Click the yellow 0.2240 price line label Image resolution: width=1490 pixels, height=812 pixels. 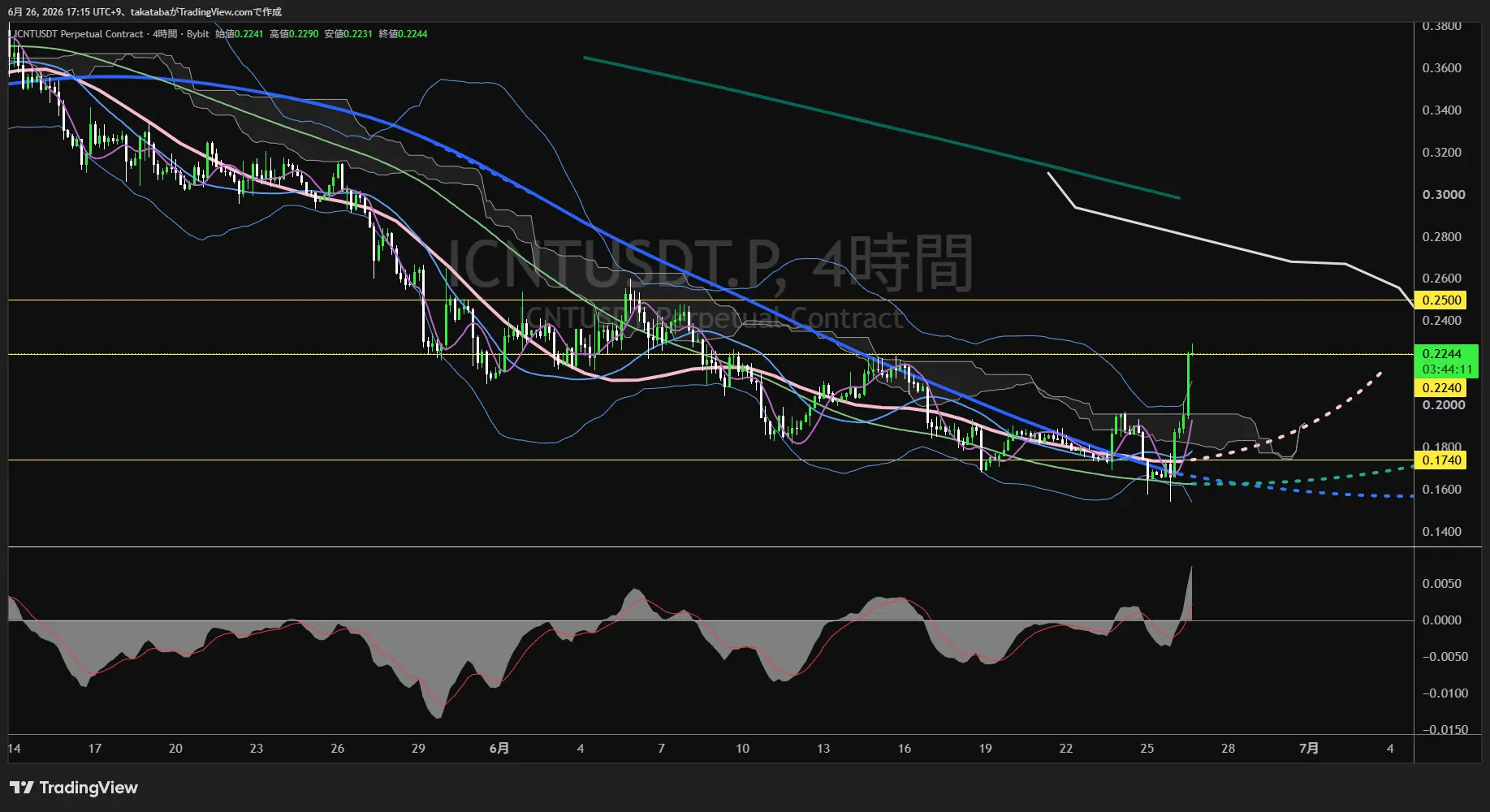(1441, 388)
